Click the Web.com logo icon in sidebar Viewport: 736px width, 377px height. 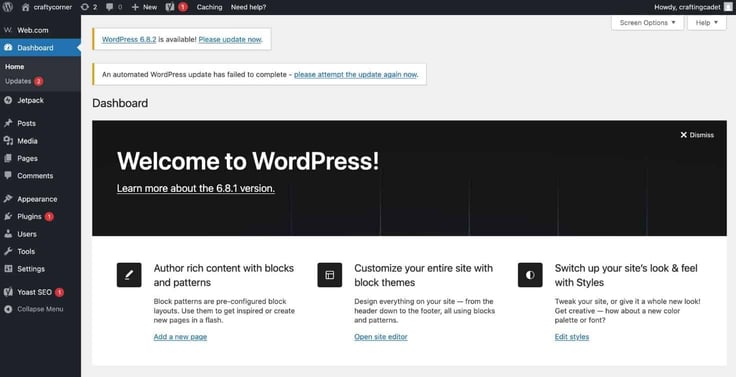[8, 30]
